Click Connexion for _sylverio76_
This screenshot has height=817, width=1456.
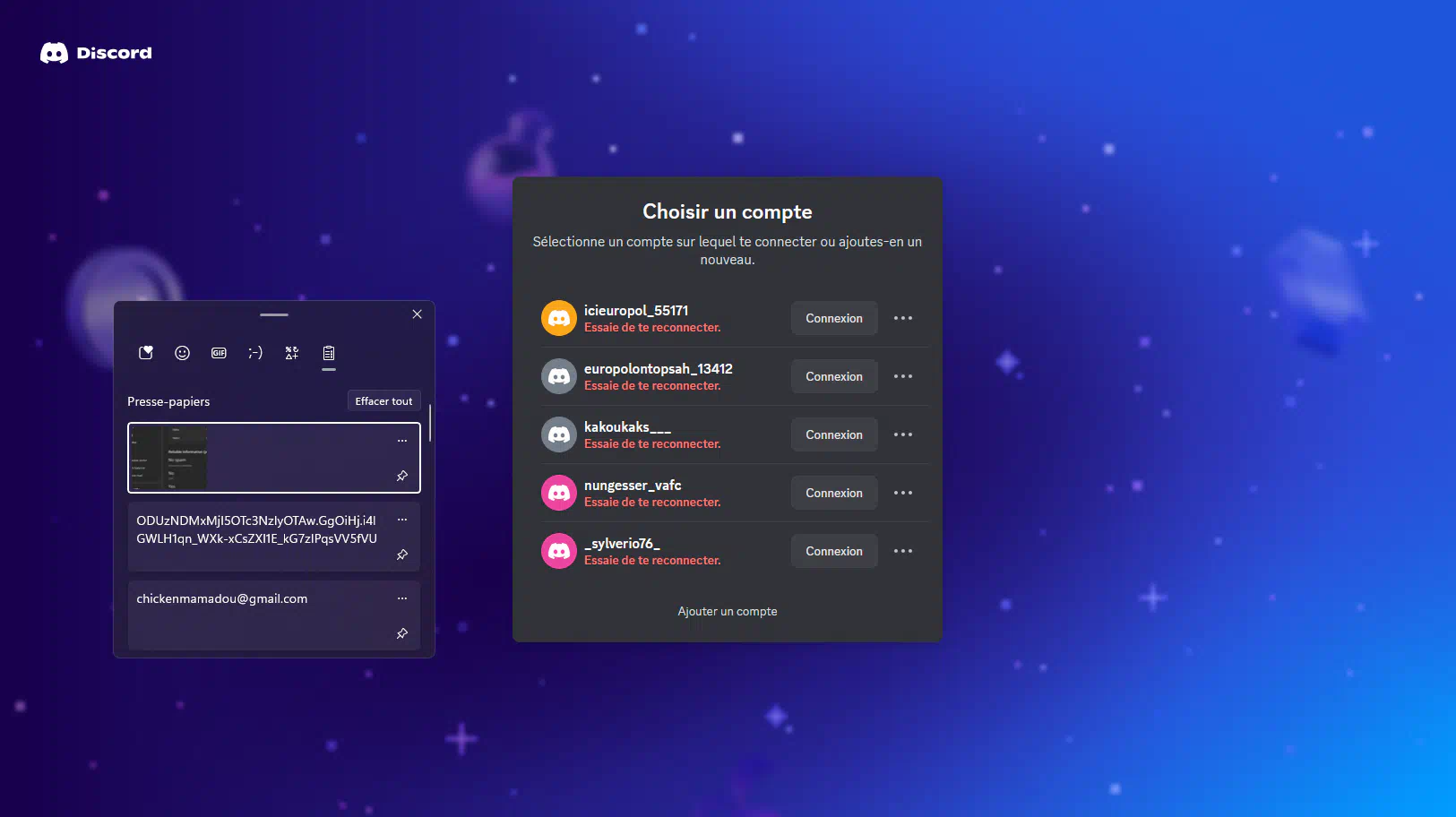click(834, 551)
